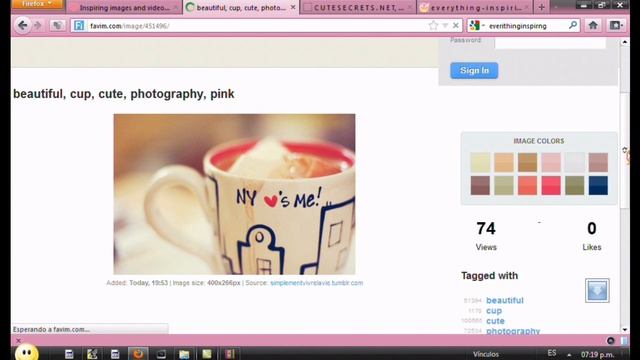Viewport: 640px width, 360px height.
Task: Click the '74 Views' counter
Action: coord(486,236)
